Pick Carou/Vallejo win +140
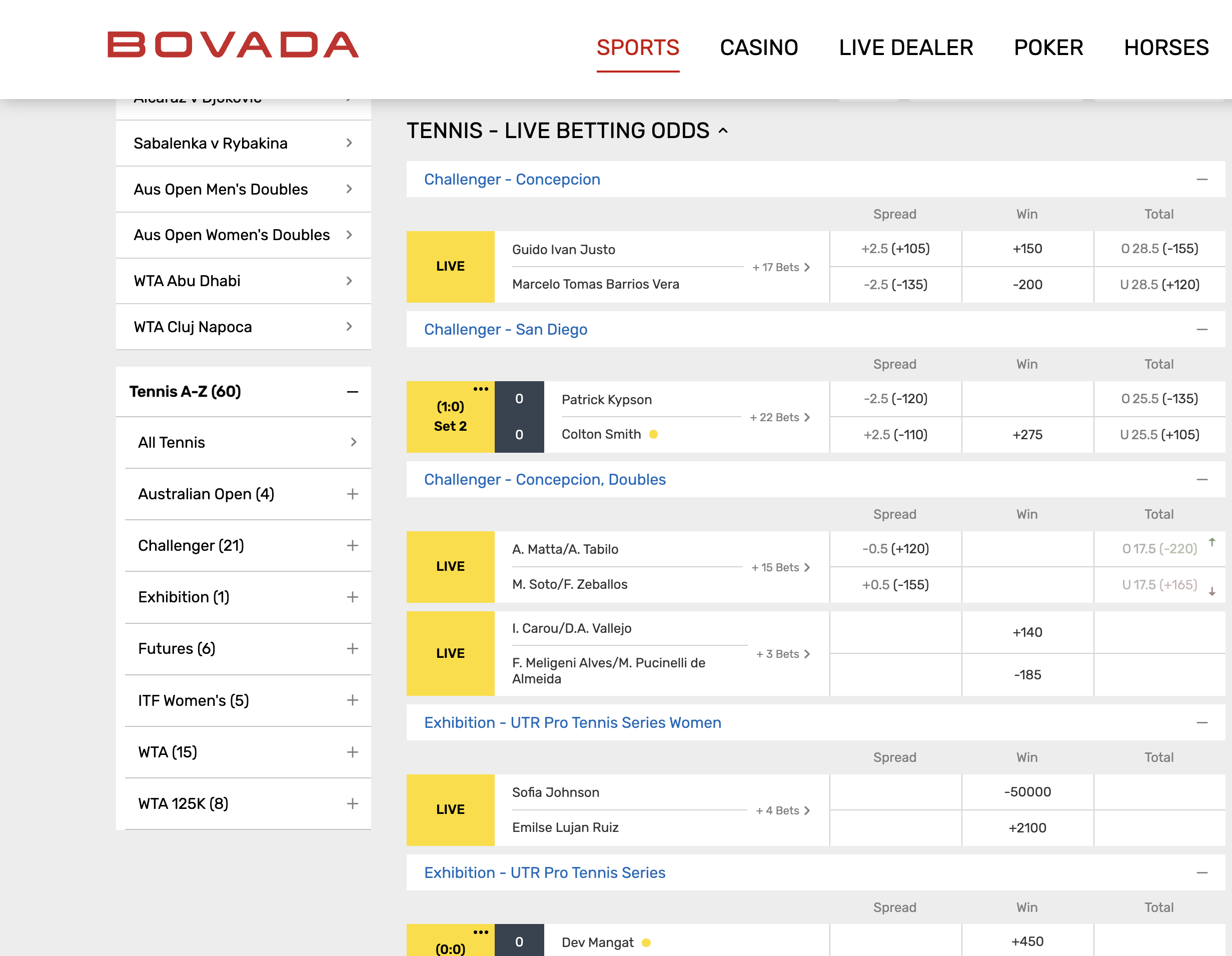This screenshot has height=956, width=1232. pyautogui.click(x=1027, y=632)
